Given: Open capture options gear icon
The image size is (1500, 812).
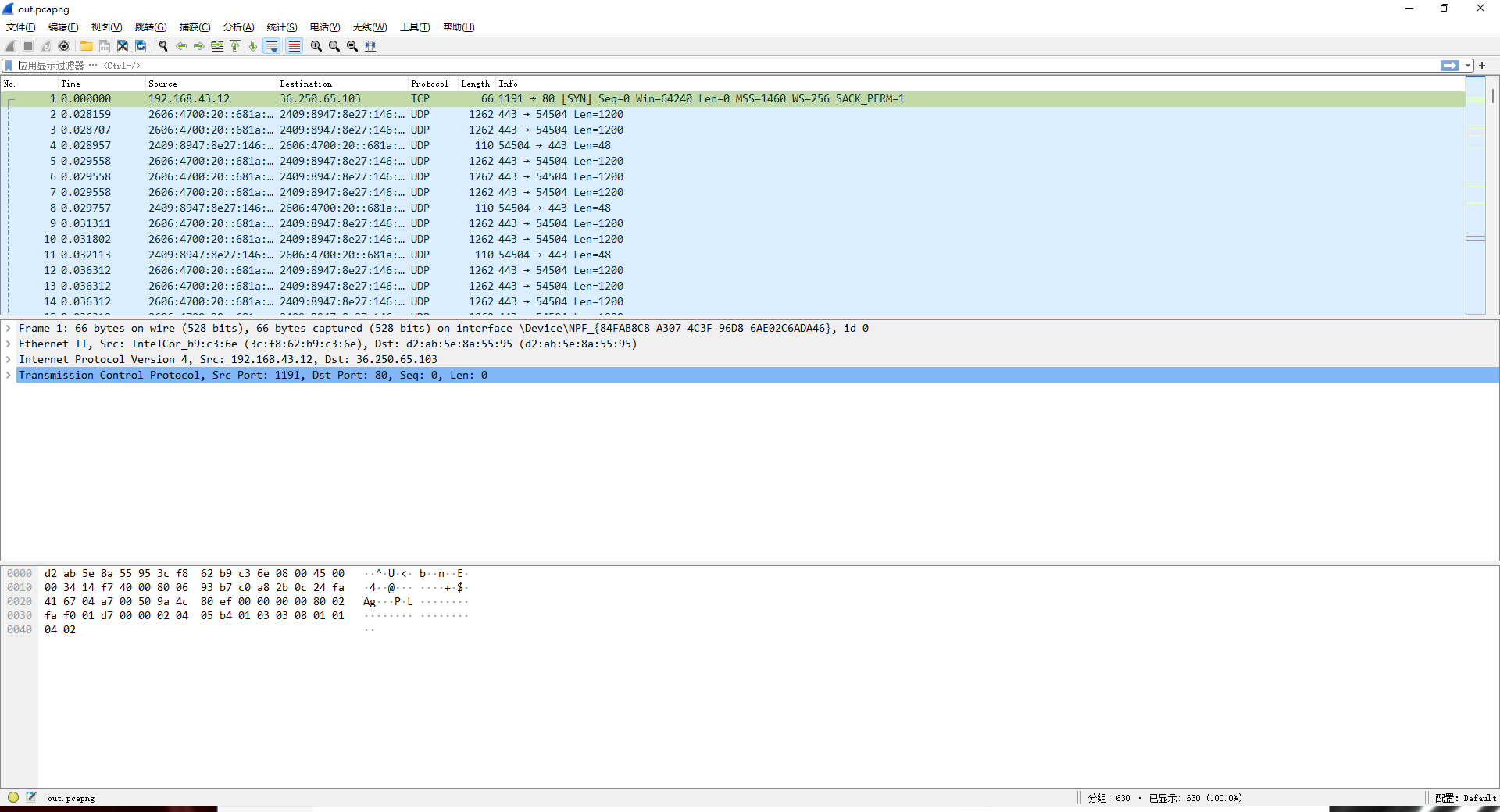Looking at the screenshot, I should 64,46.
